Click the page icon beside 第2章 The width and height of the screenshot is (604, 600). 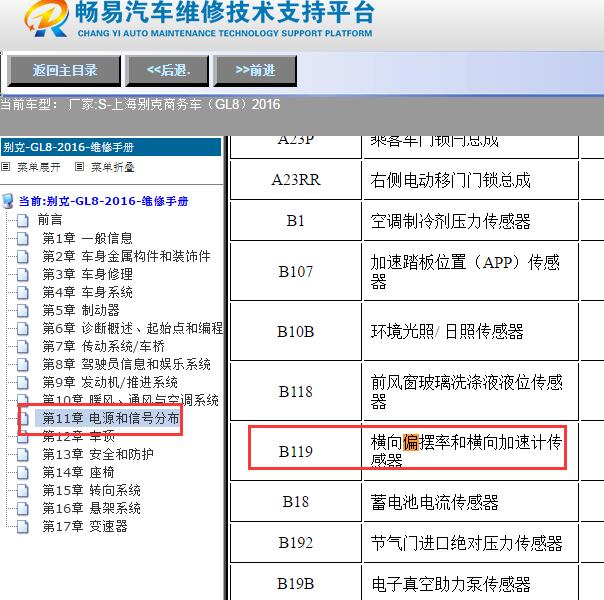[x=23, y=256]
